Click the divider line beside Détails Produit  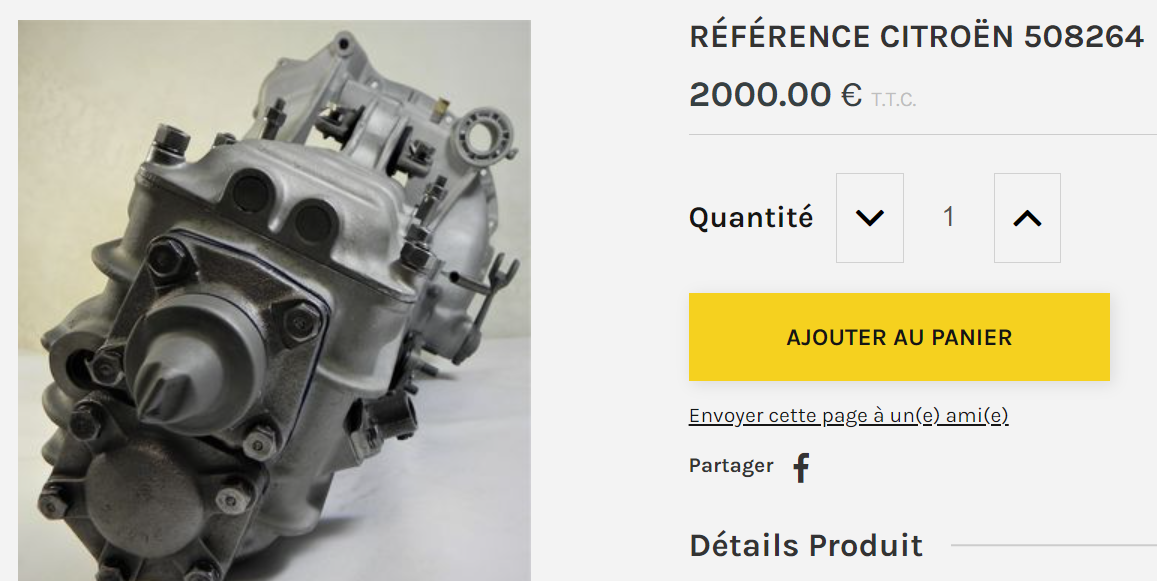coord(1054,546)
